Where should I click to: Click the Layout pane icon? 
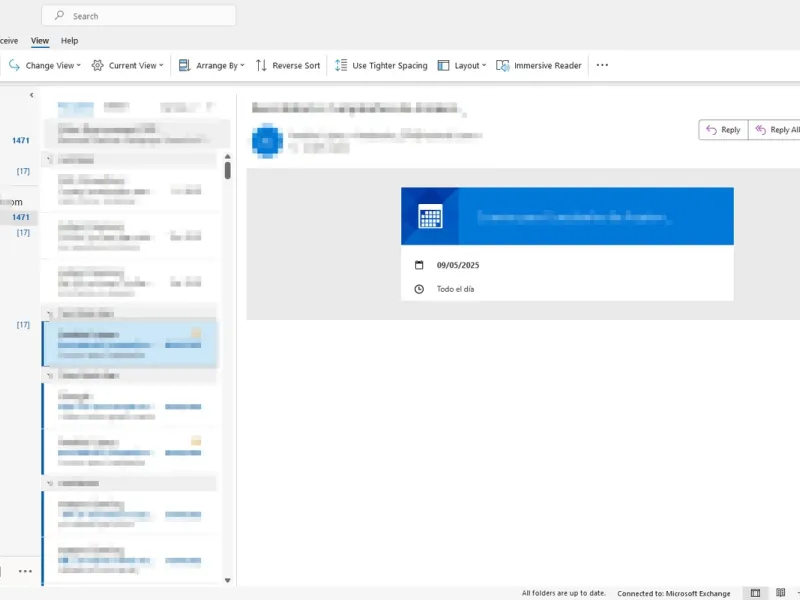(x=443, y=65)
